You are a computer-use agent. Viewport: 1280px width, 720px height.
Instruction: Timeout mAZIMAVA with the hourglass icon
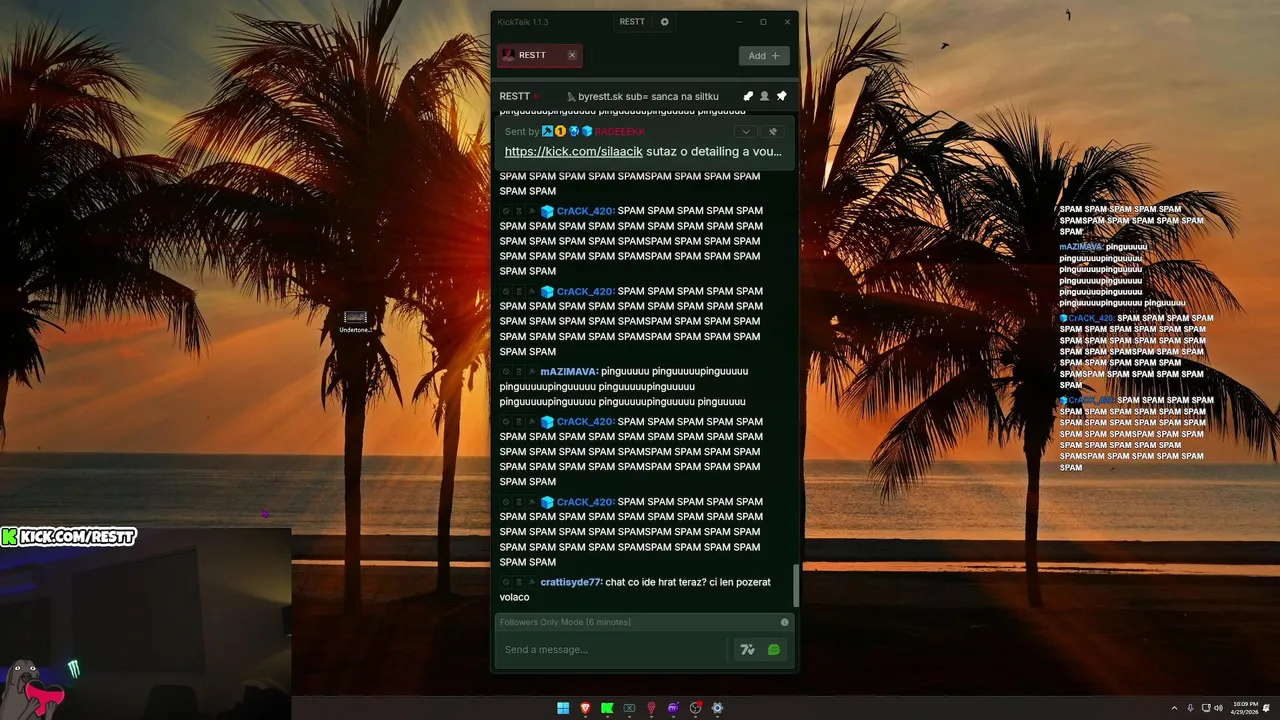[518, 372]
